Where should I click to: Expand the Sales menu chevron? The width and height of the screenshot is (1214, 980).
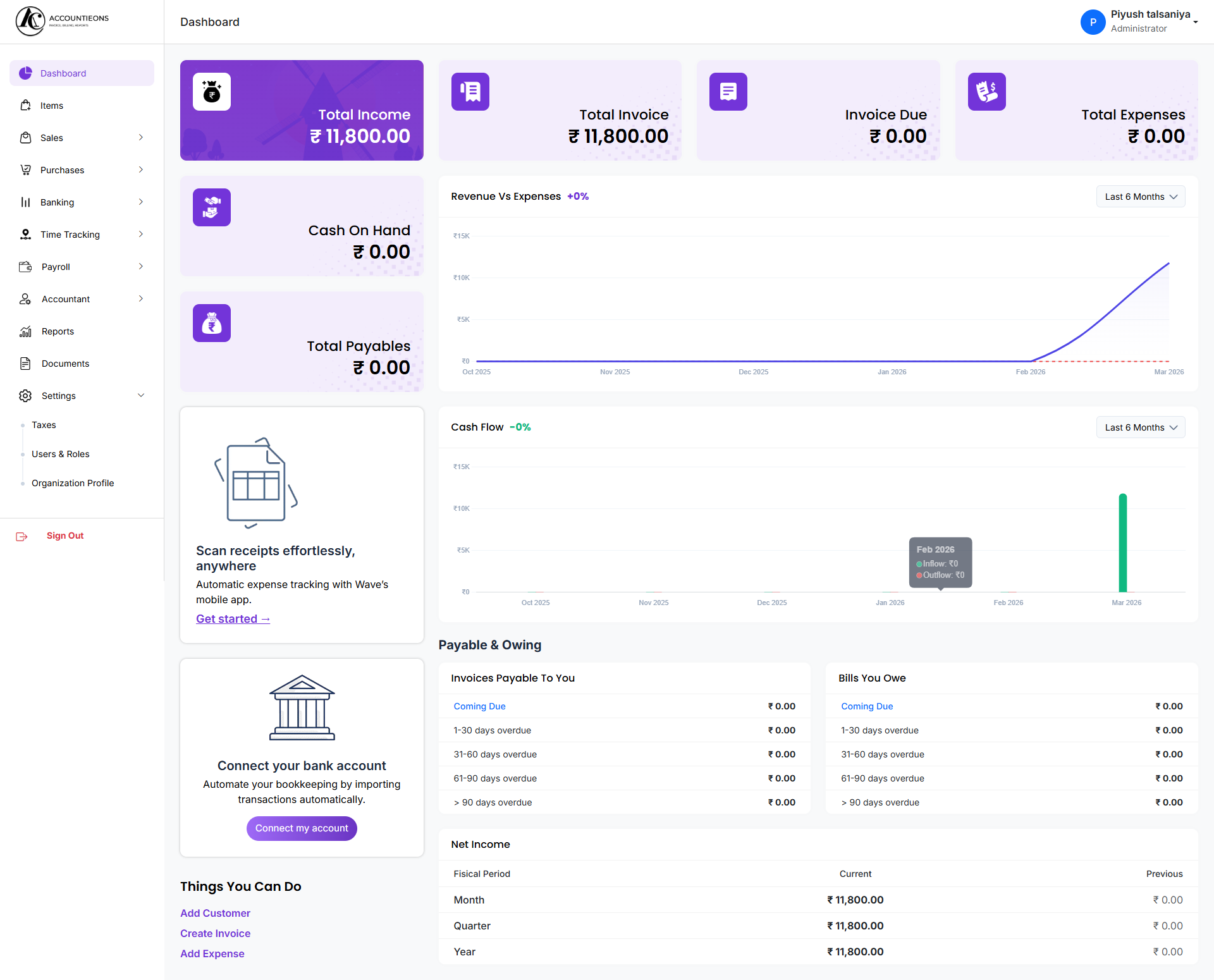pos(140,137)
